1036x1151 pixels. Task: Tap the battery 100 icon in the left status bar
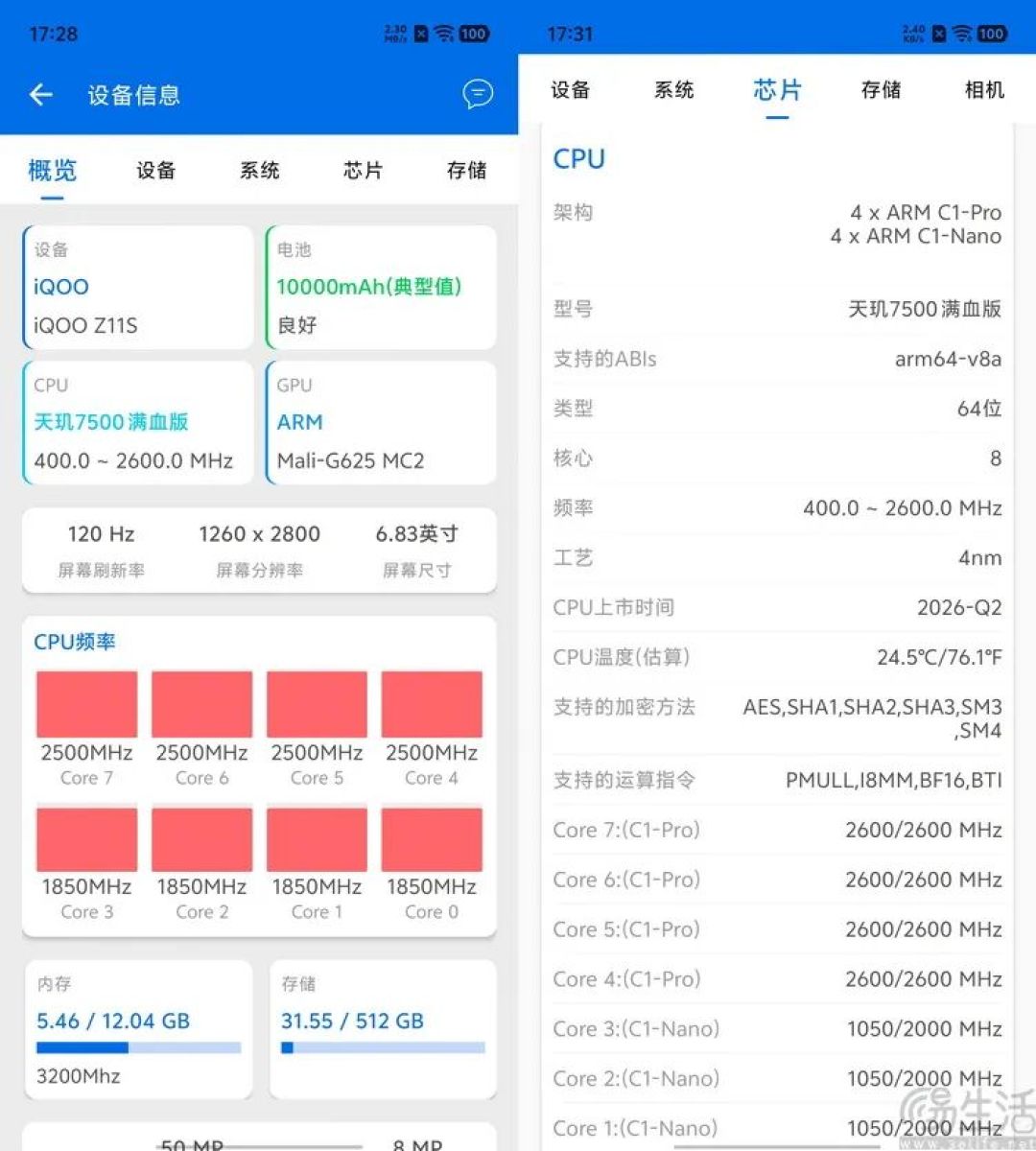click(x=474, y=34)
